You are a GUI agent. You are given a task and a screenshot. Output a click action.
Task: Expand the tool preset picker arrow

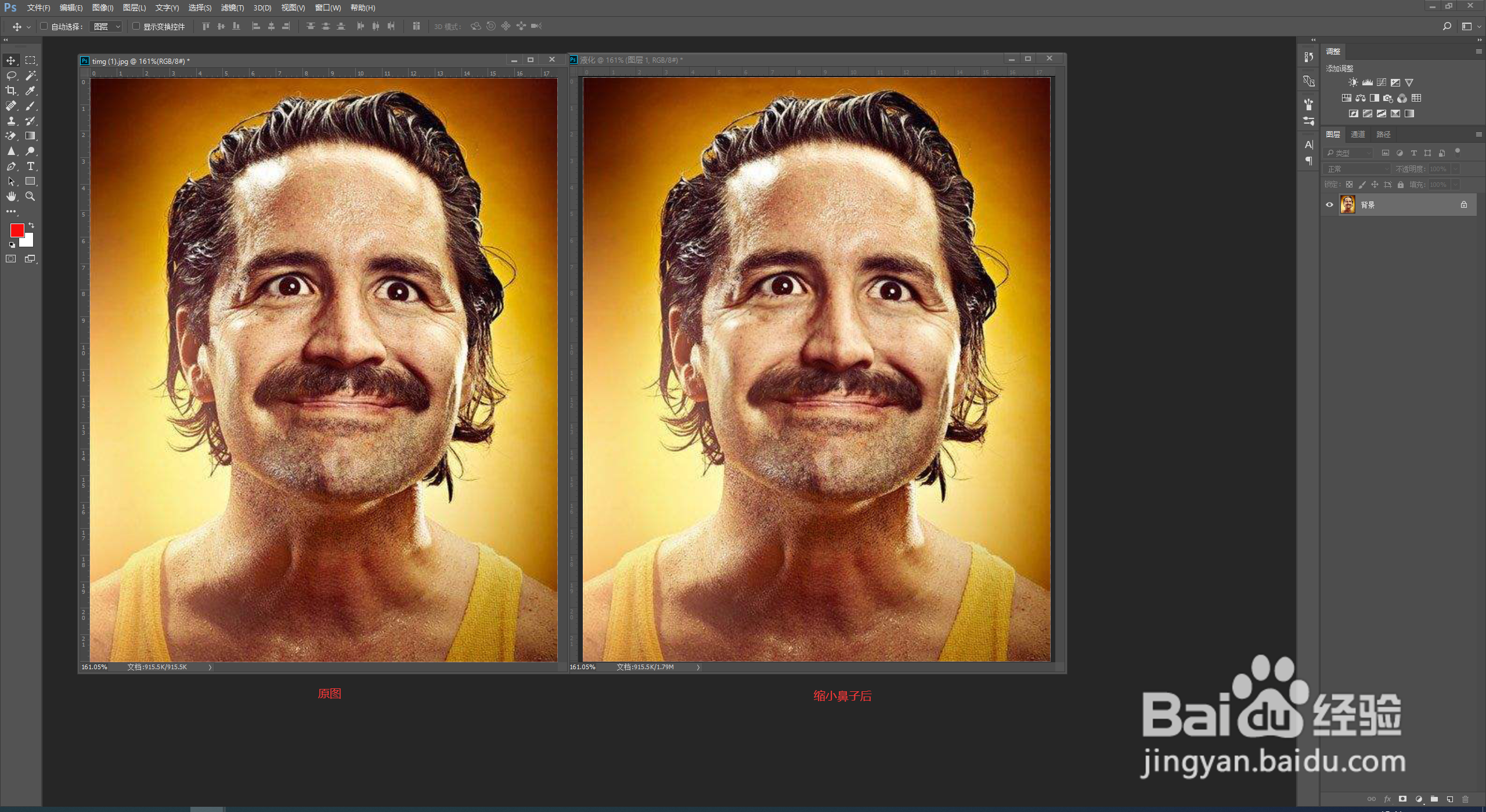coord(28,27)
